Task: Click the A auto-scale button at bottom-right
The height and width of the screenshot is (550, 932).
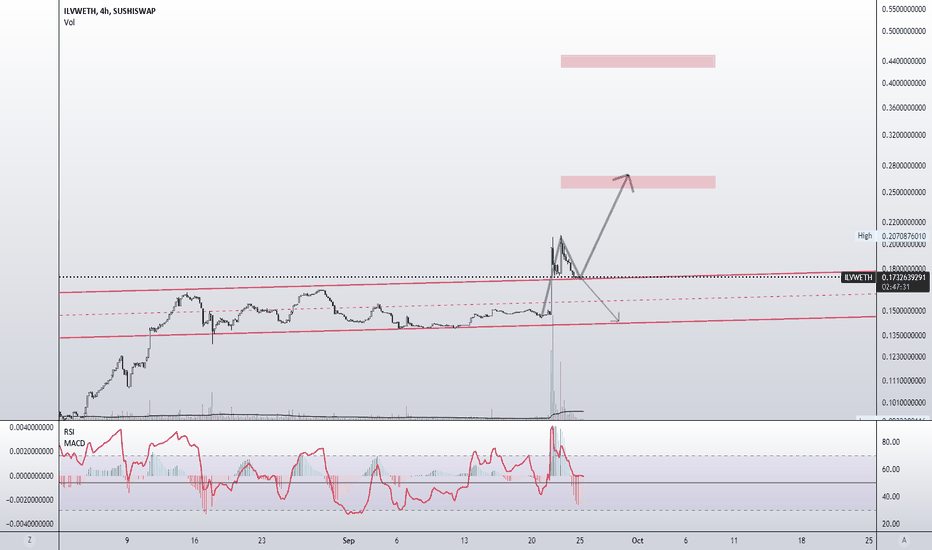Action: 904,540
